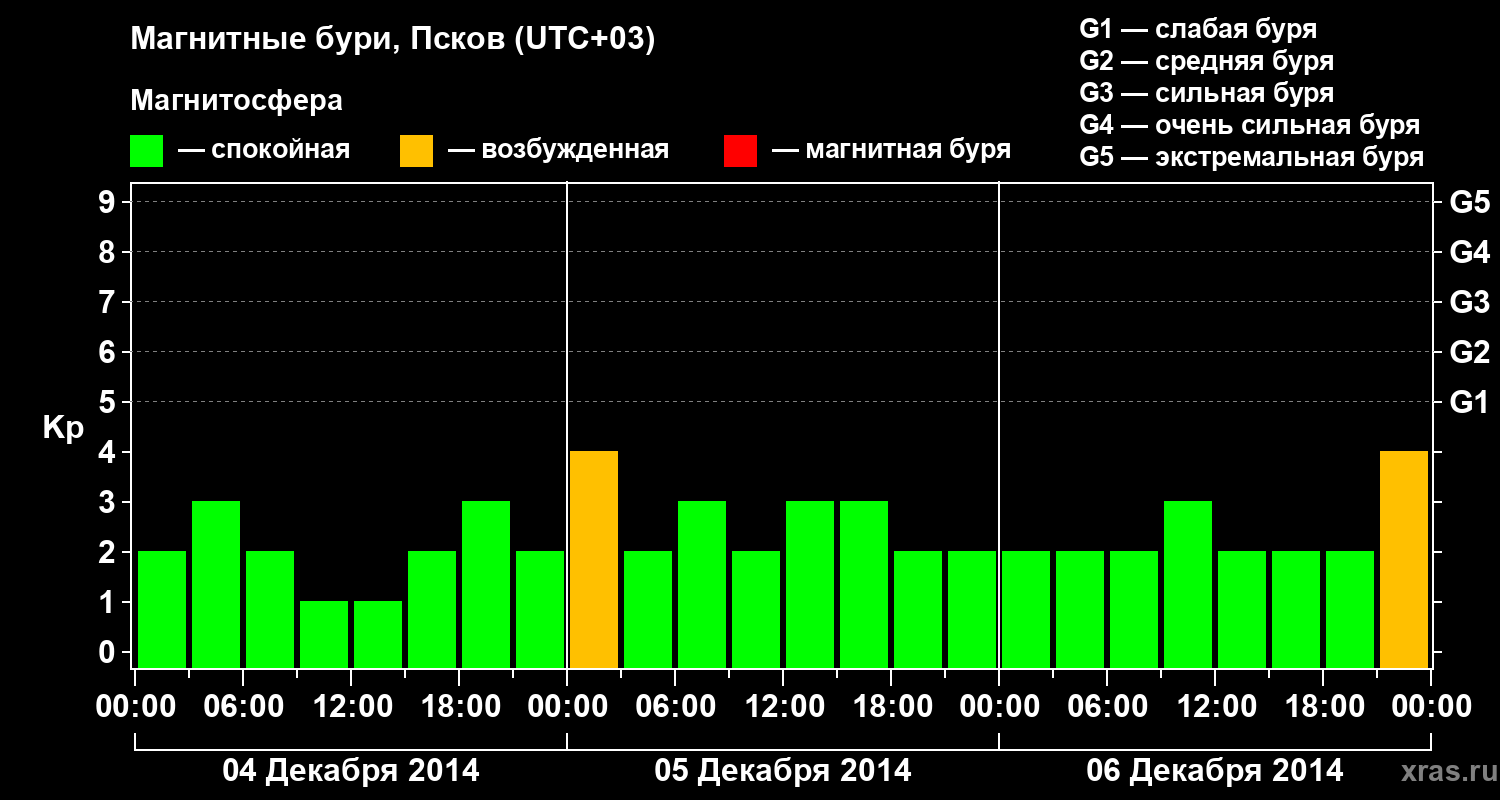Click the 05 Декабря 06:00–09:00 Kp 3 bar
Viewport: 1500px width, 800px height.
point(702,585)
